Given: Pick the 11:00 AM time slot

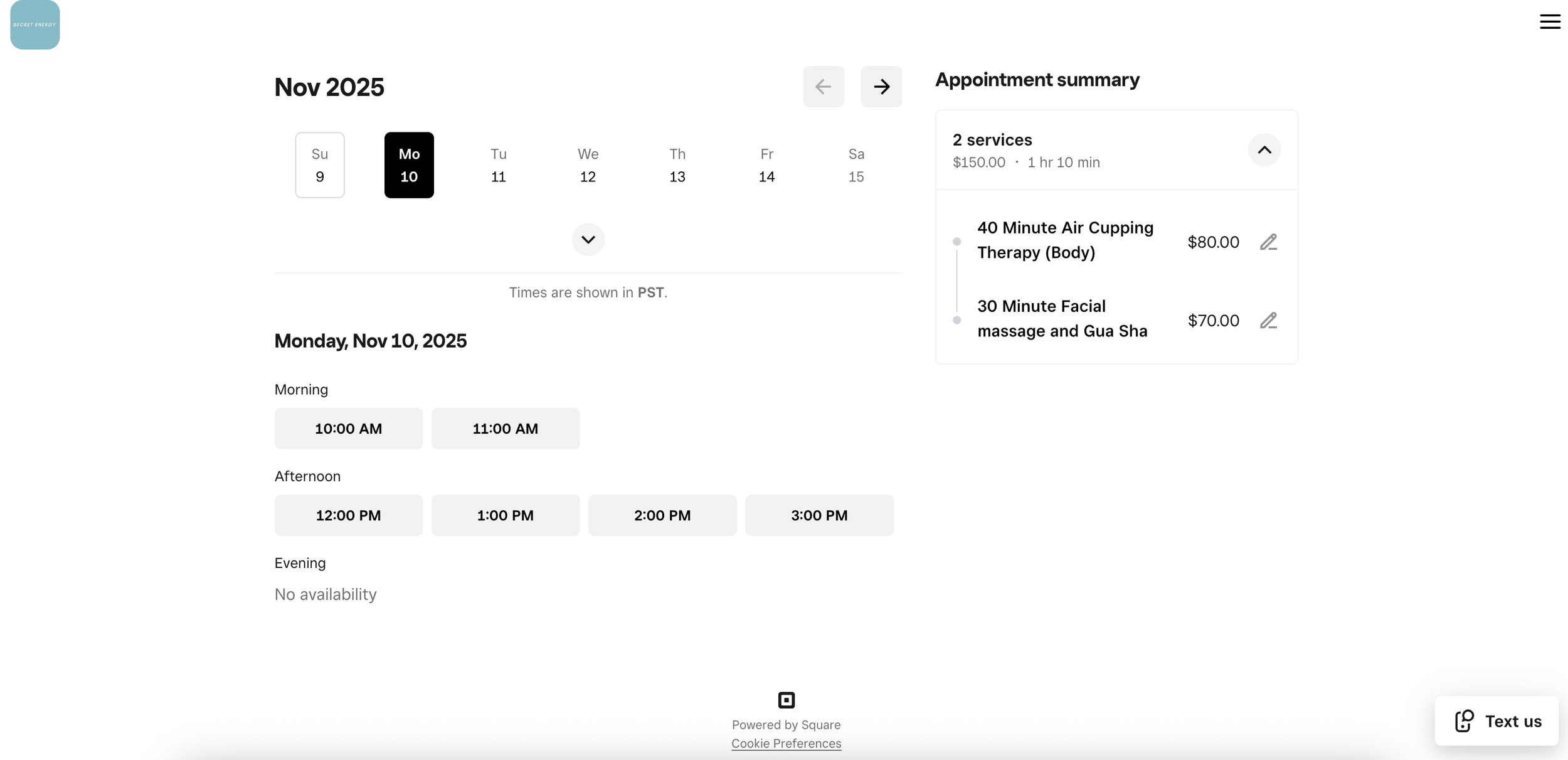Looking at the screenshot, I should tap(505, 429).
